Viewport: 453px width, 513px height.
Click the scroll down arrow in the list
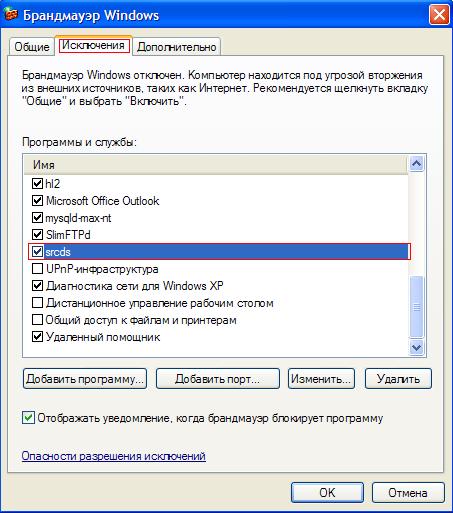pyautogui.click(x=417, y=348)
